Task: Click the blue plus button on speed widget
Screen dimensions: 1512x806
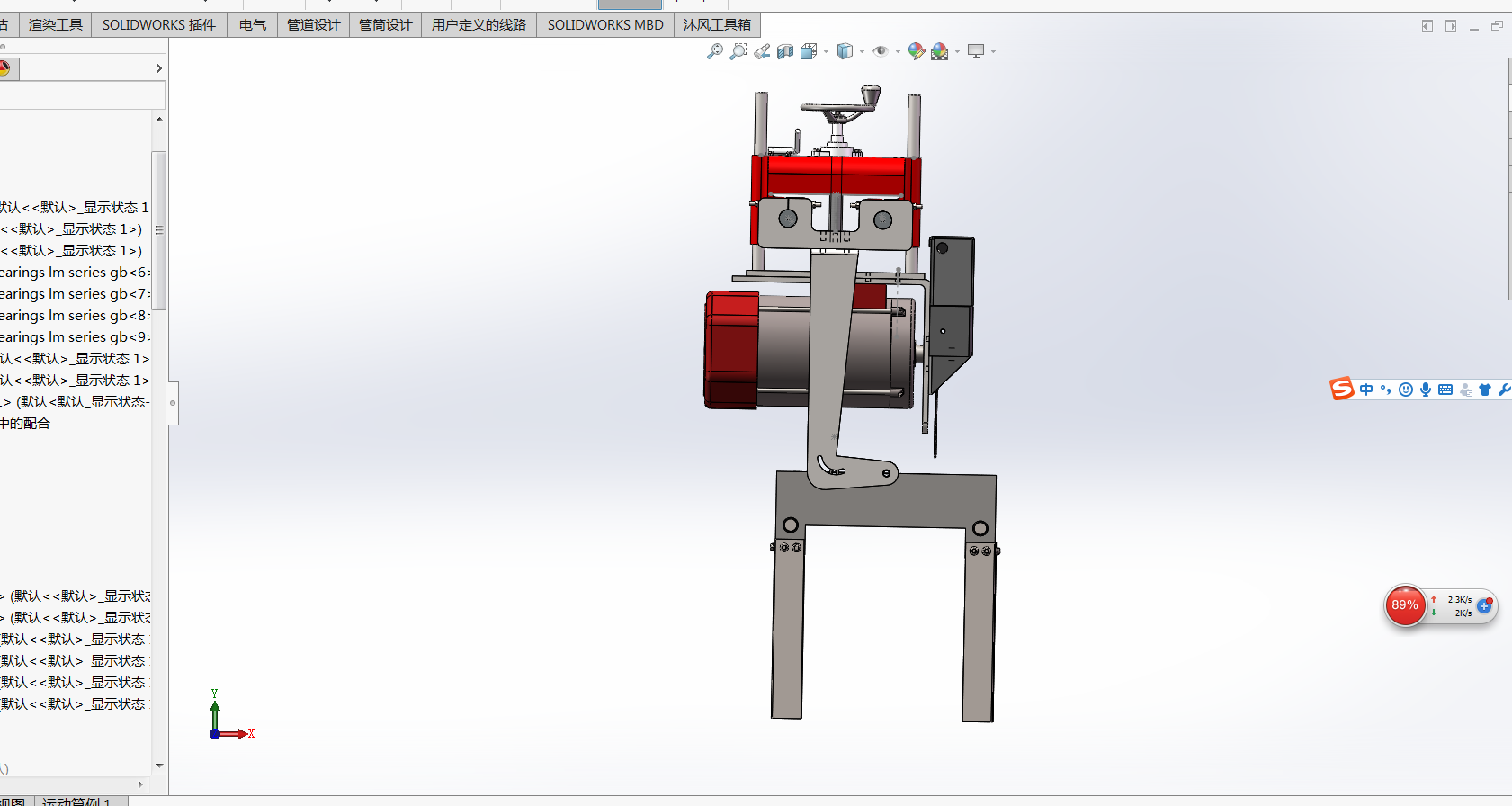Action: [x=1484, y=606]
